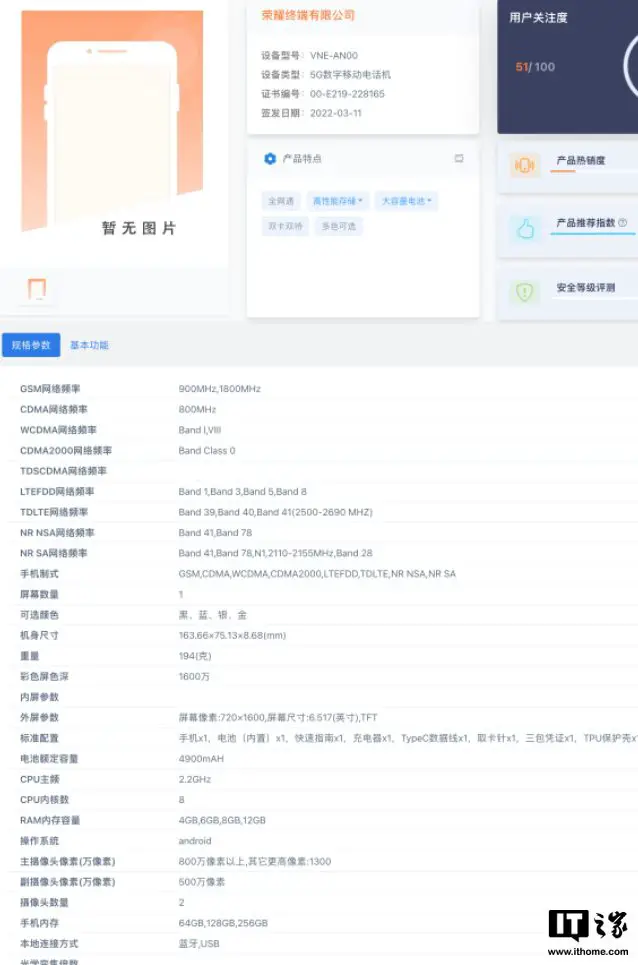The image size is (638, 965).
Task: Open the 荣耀终端有限公司 company link
Action: pyautogui.click(x=308, y=15)
